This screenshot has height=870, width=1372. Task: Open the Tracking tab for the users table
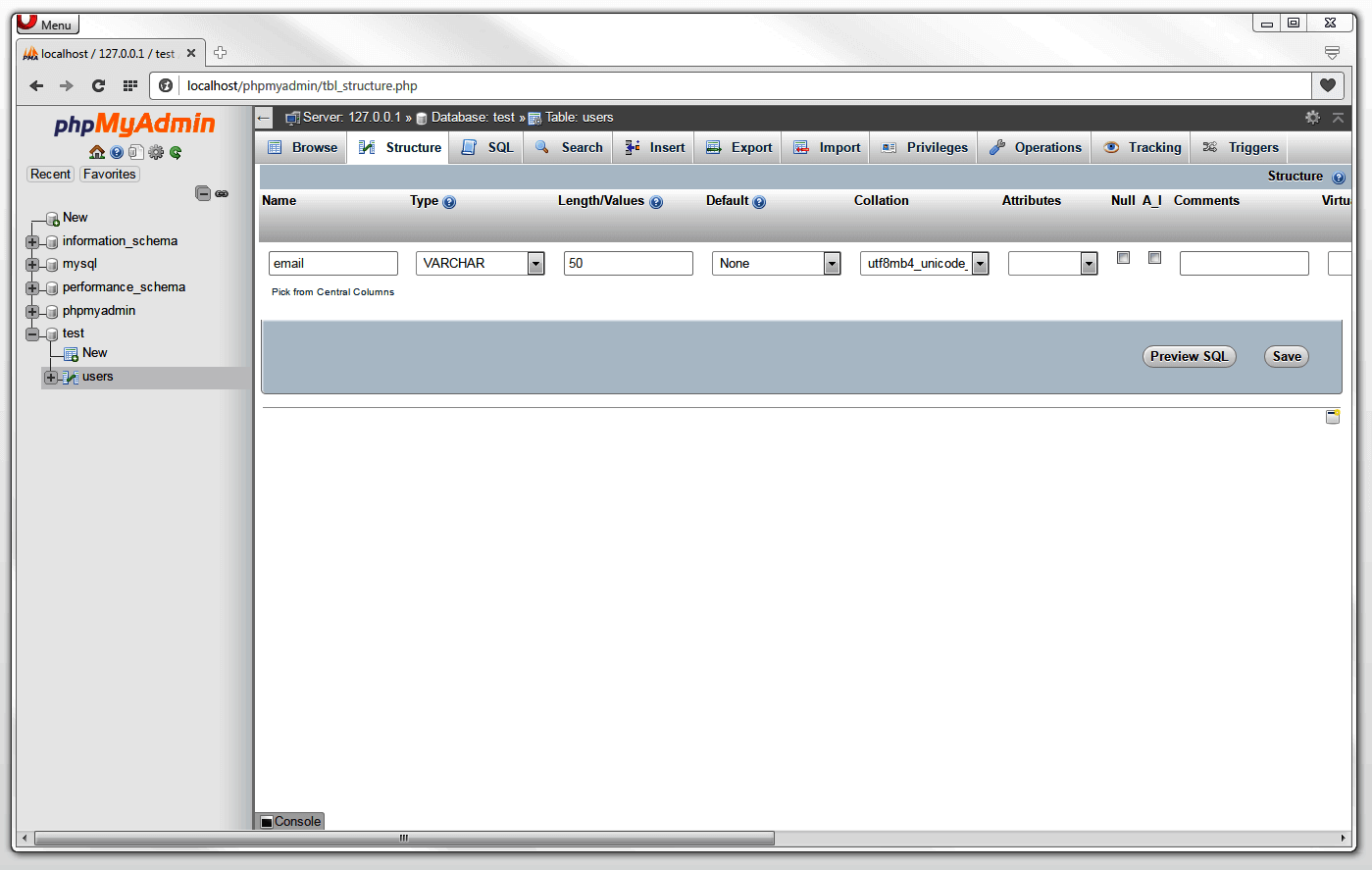pyautogui.click(x=1141, y=147)
